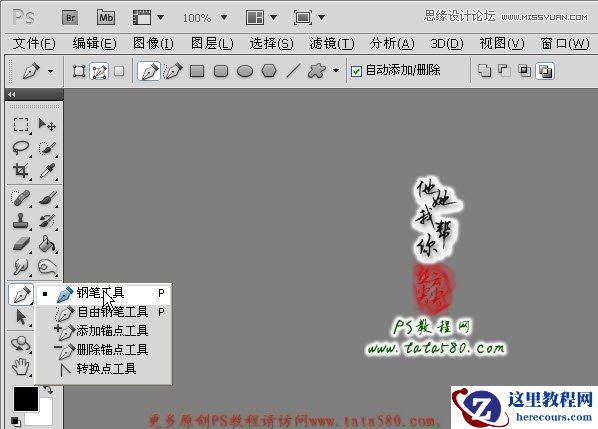Select fill pixels mode in options bar
Image resolution: width=598 pixels, height=429 pixels.
(119, 71)
